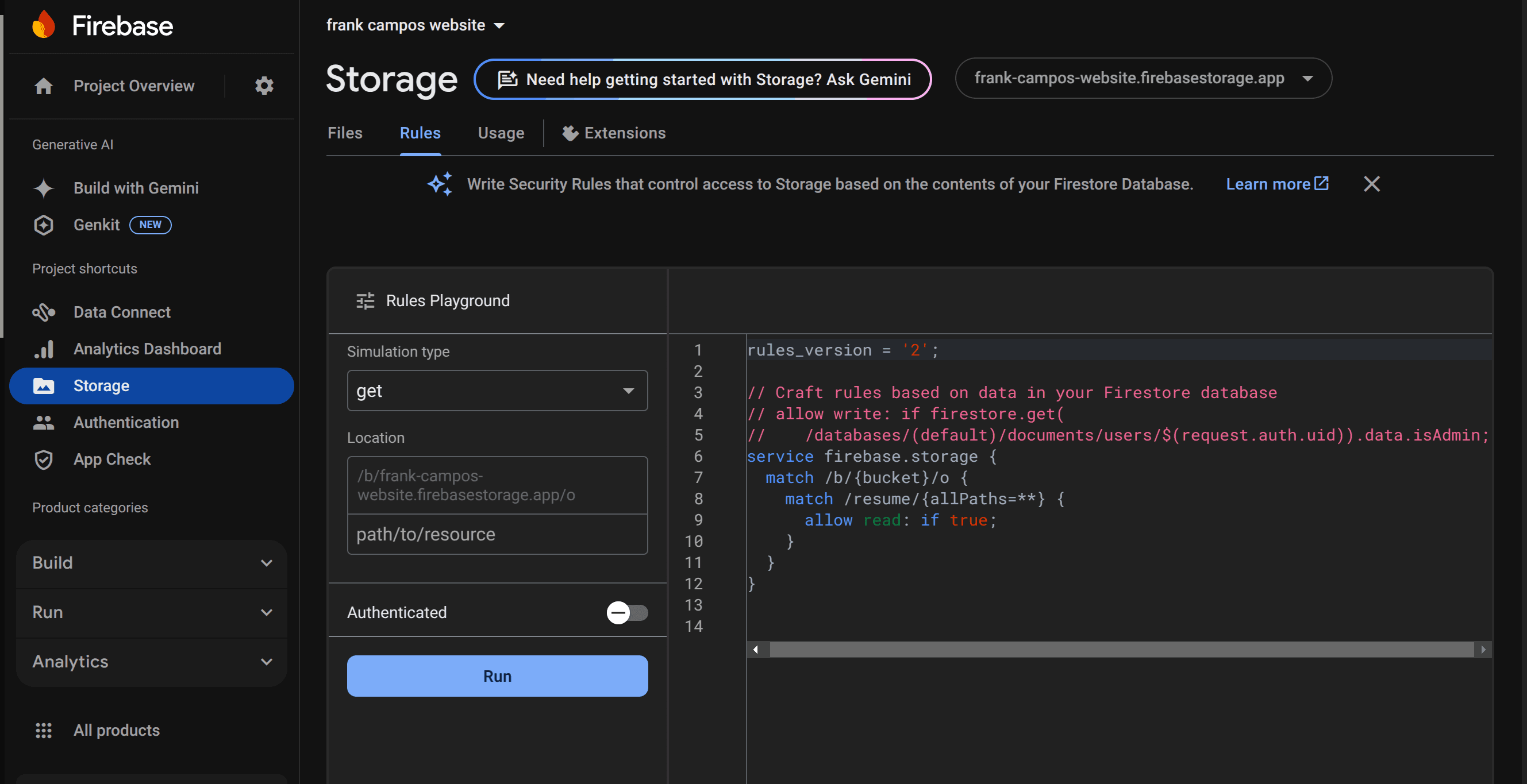
Task: Click the editor scrollbar left arrow
Action: click(755, 650)
